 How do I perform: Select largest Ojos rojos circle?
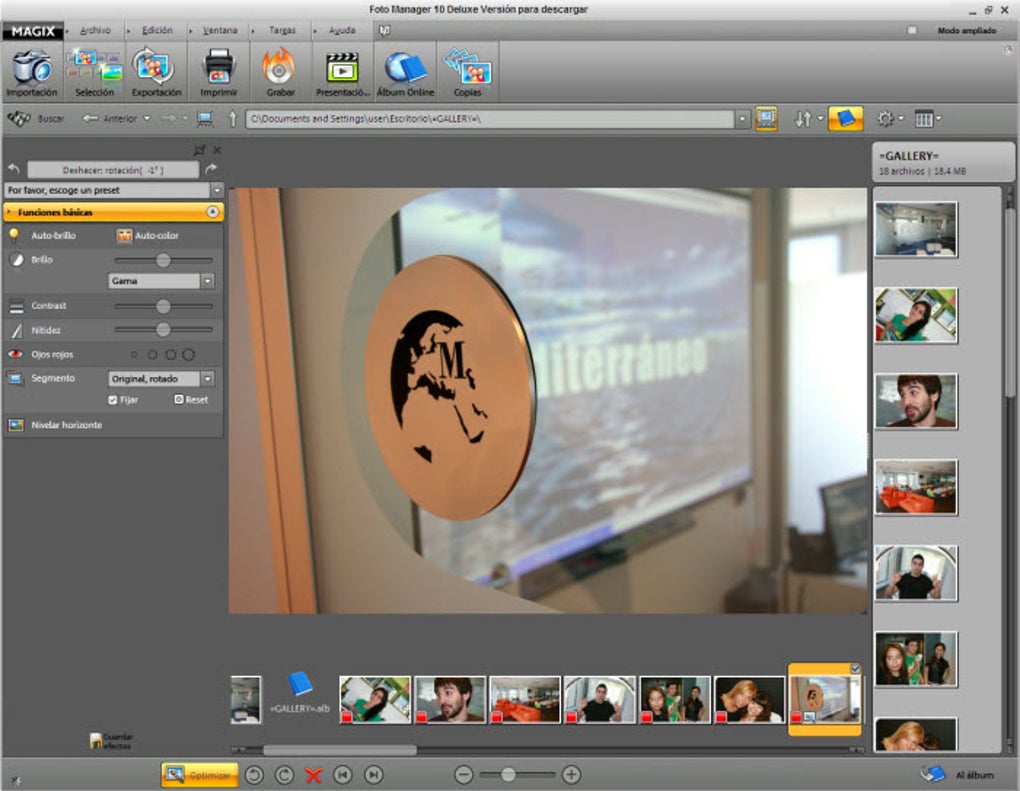189,355
